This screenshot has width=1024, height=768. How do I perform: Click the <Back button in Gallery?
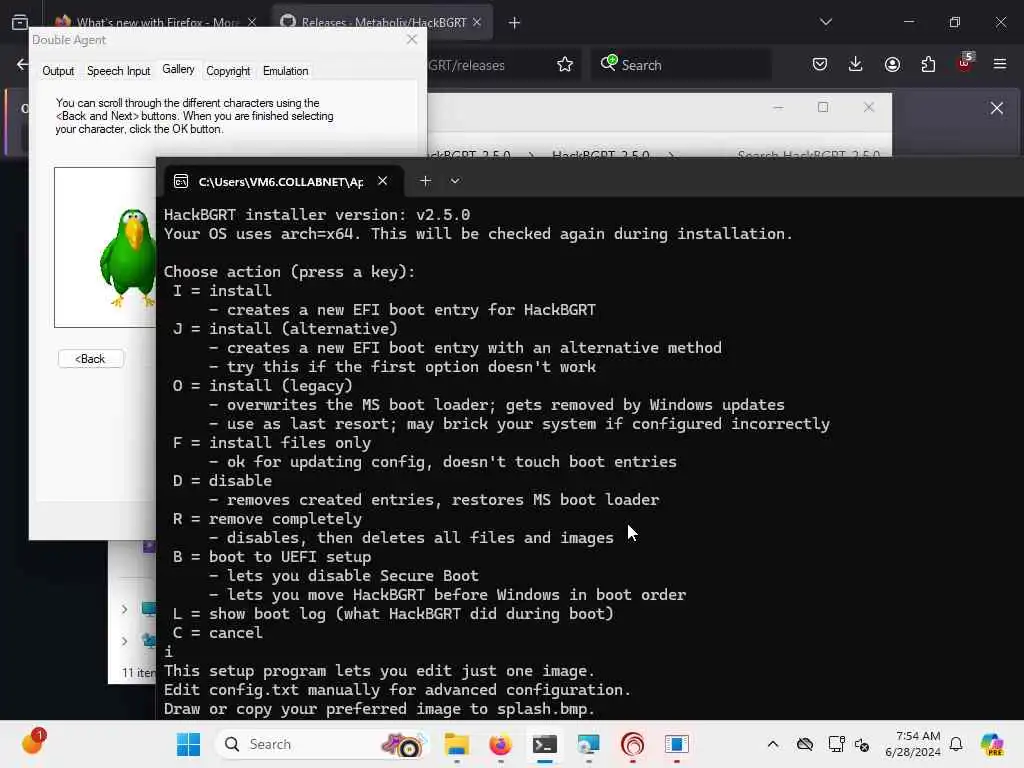click(90, 359)
